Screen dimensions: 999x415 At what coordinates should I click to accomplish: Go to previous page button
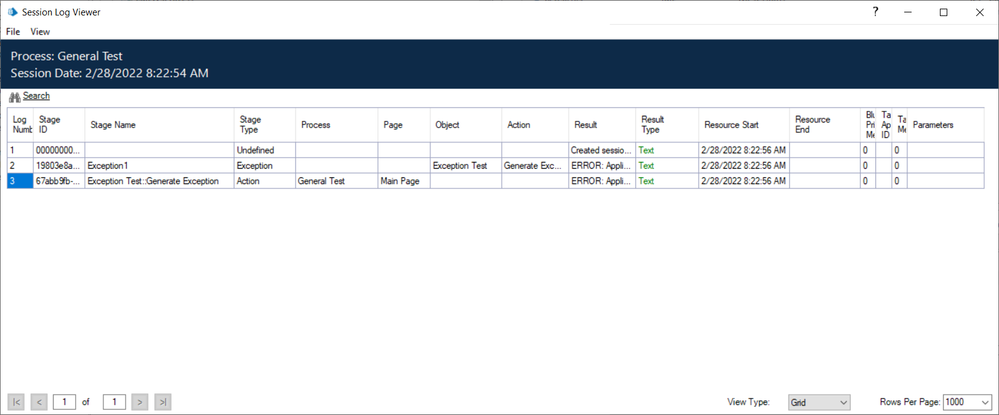pos(39,402)
